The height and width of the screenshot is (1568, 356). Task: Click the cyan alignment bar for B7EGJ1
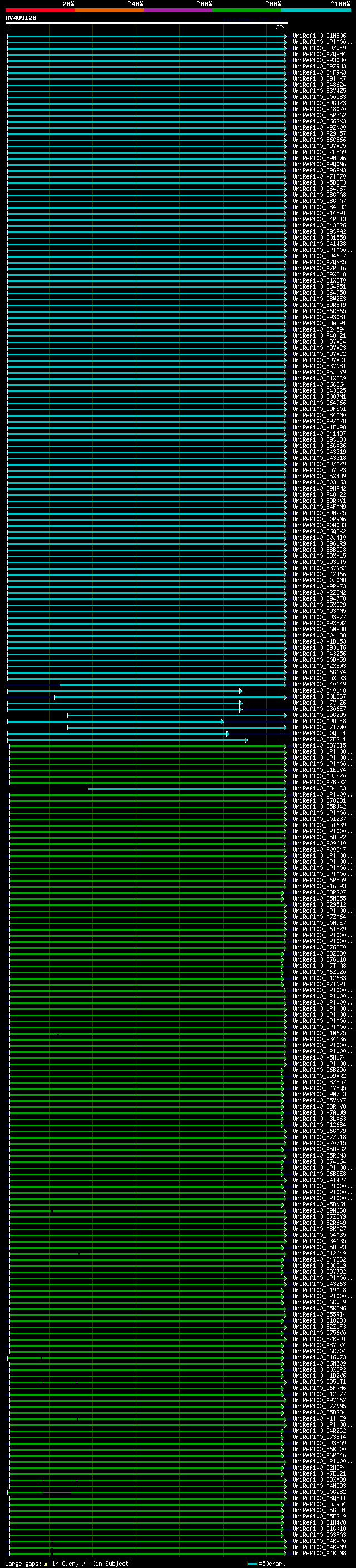click(127, 740)
